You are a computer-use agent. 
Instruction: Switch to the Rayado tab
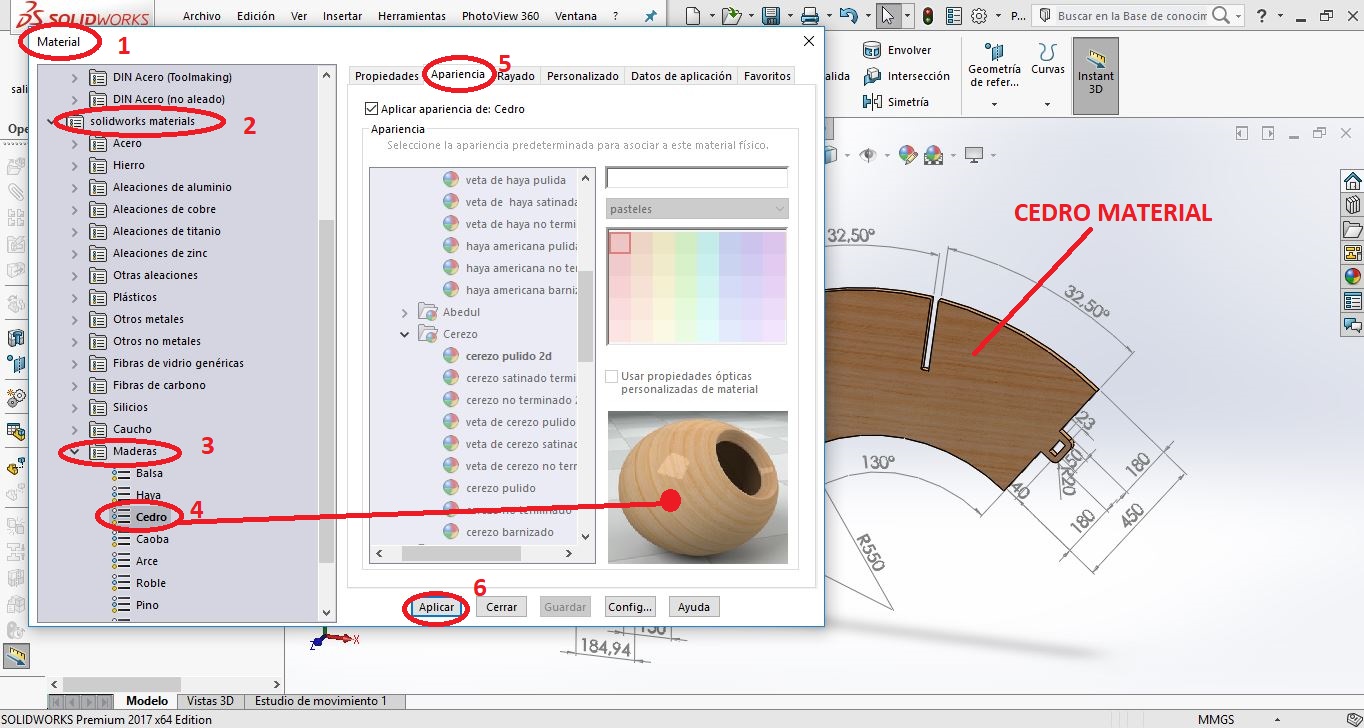click(516, 75)
